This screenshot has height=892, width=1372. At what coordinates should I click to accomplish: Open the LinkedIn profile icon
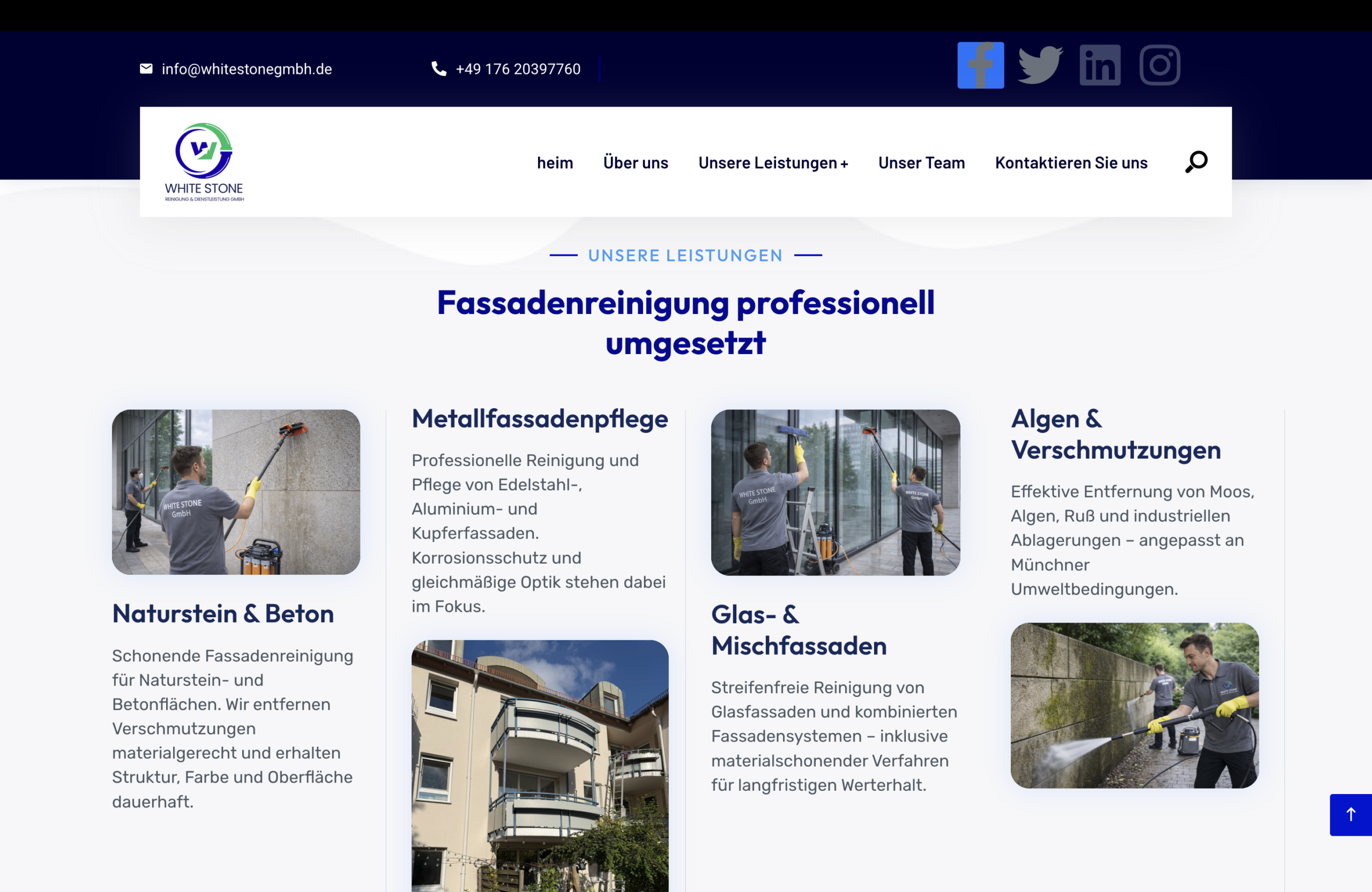1100,65
